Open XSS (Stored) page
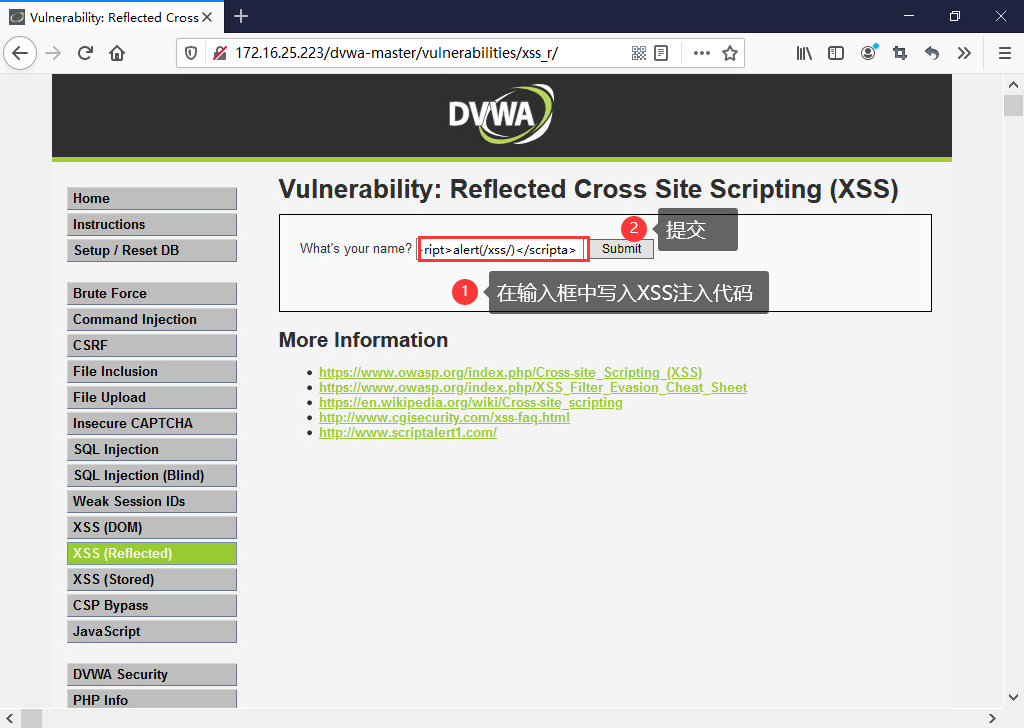 pos(152,580)
